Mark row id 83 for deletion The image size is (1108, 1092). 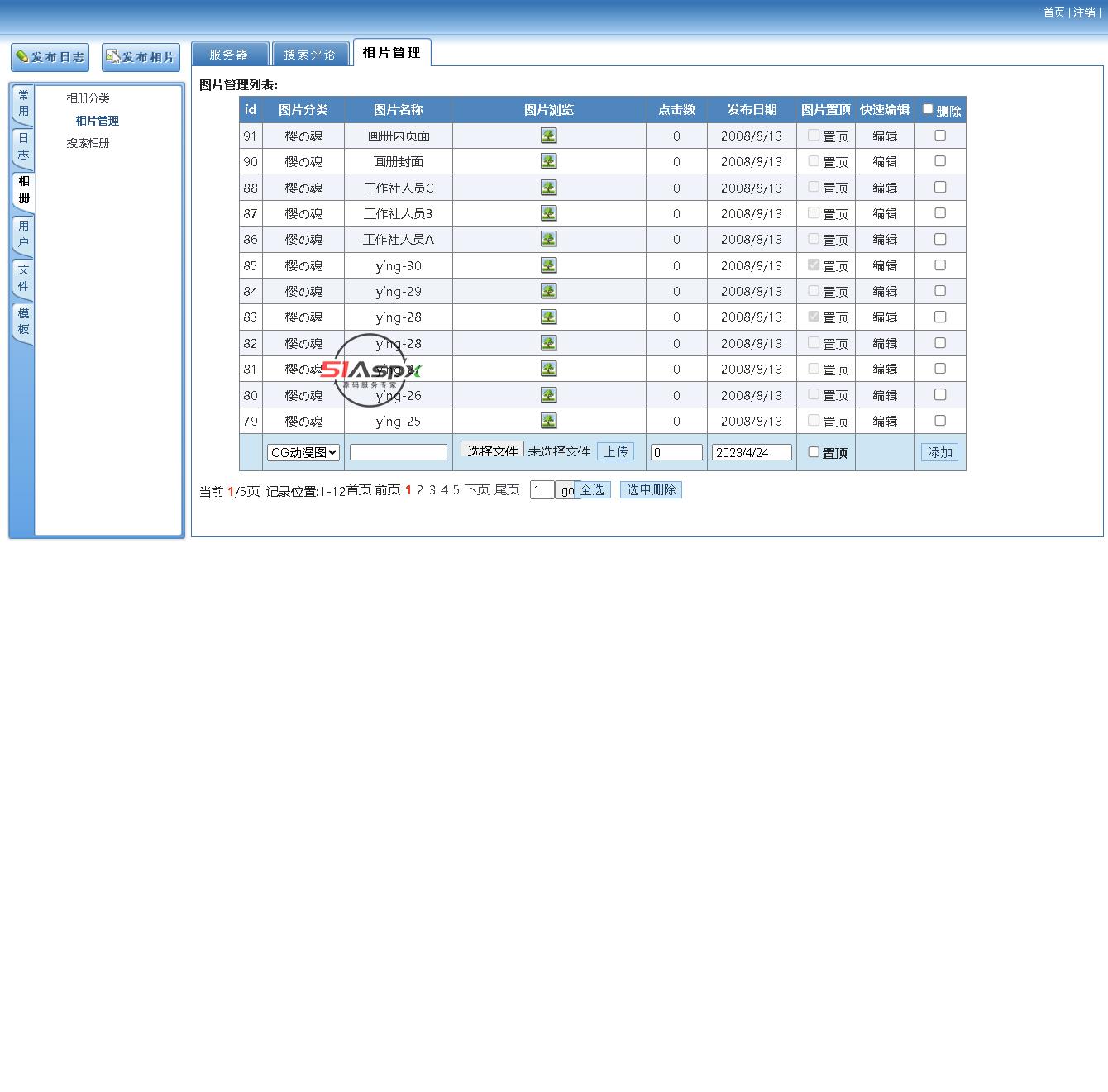940,317
